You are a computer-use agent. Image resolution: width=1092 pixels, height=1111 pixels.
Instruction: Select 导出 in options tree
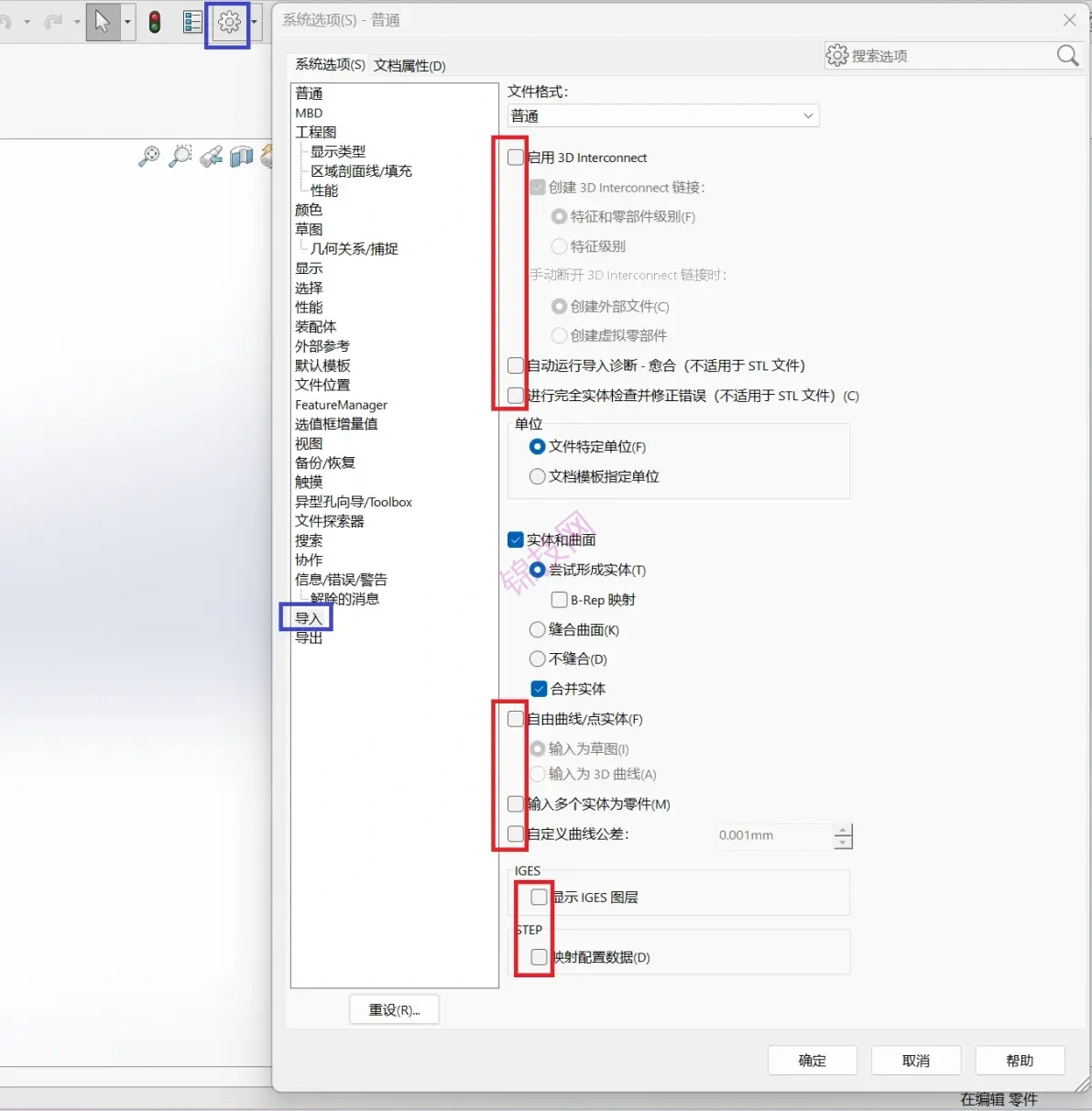pyautogui.click(x=309, y=637)
